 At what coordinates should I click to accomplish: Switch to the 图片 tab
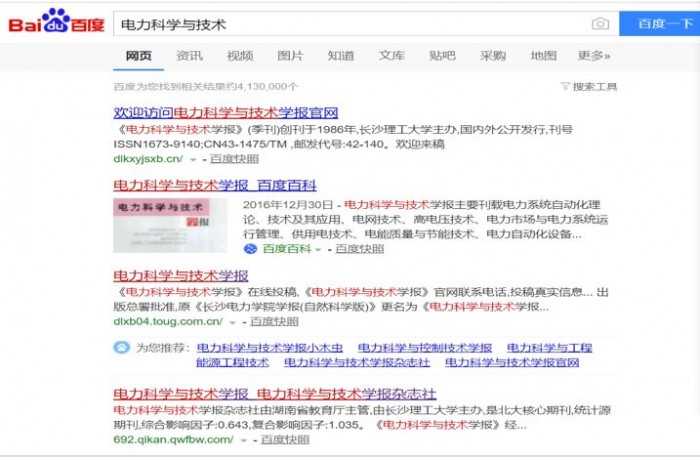[290, 56]
